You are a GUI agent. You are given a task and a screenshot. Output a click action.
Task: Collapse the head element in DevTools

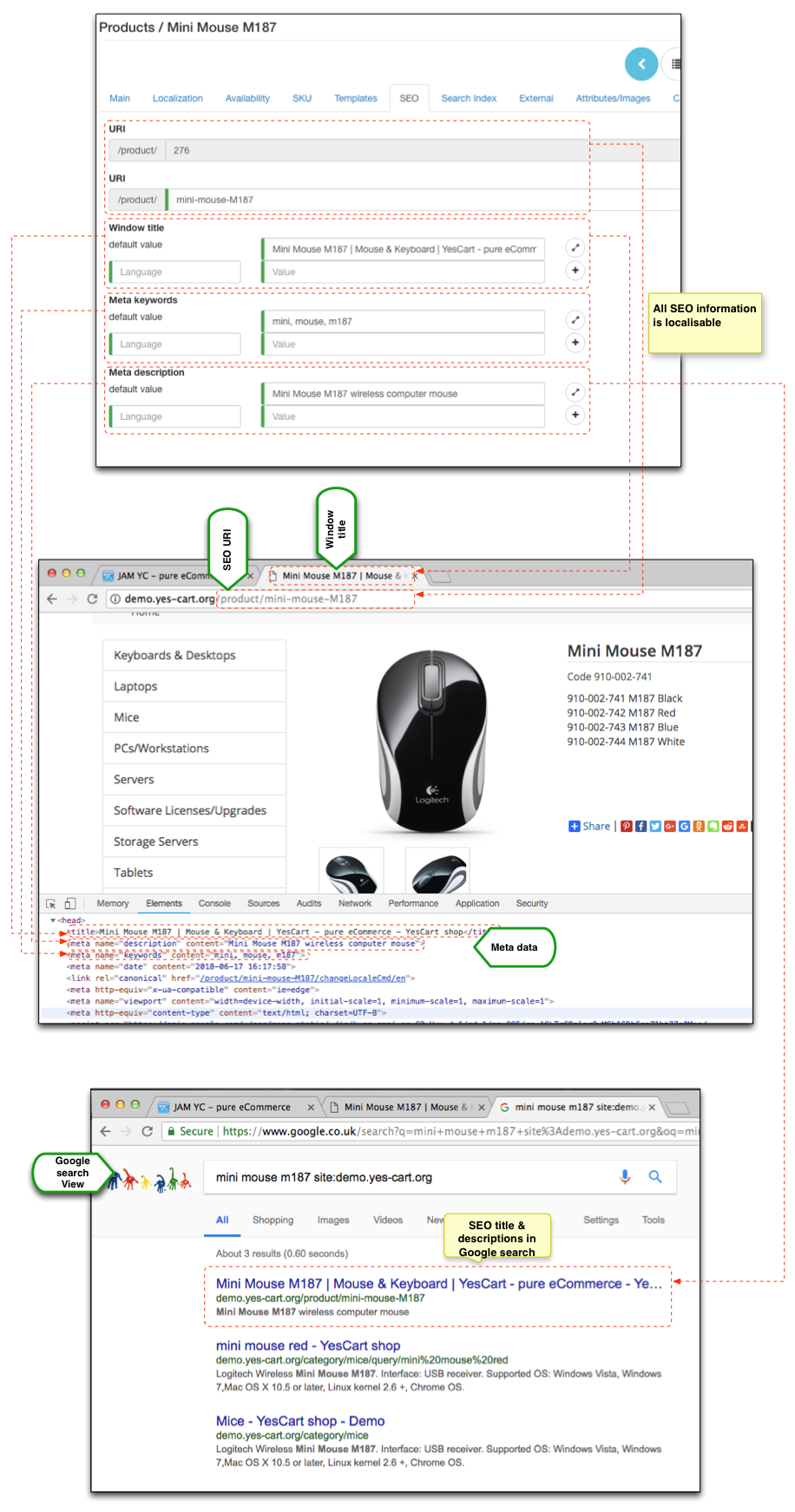coord(53,920)
